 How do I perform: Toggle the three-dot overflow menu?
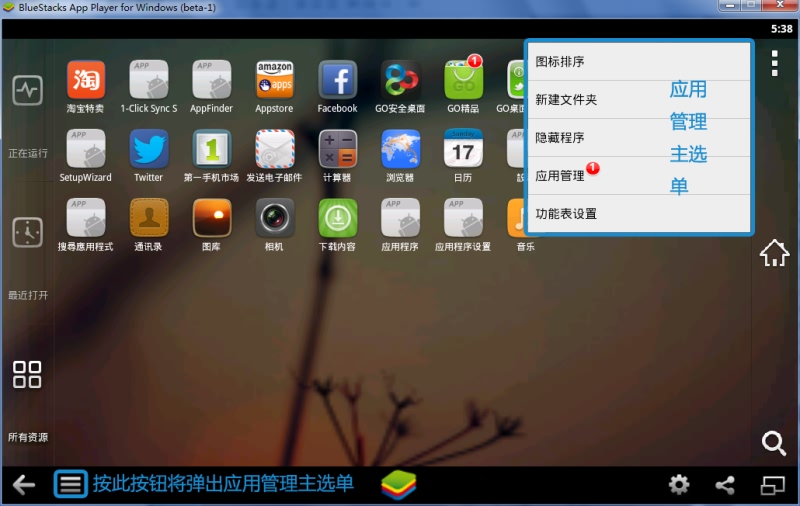click(x=774, y=63)
